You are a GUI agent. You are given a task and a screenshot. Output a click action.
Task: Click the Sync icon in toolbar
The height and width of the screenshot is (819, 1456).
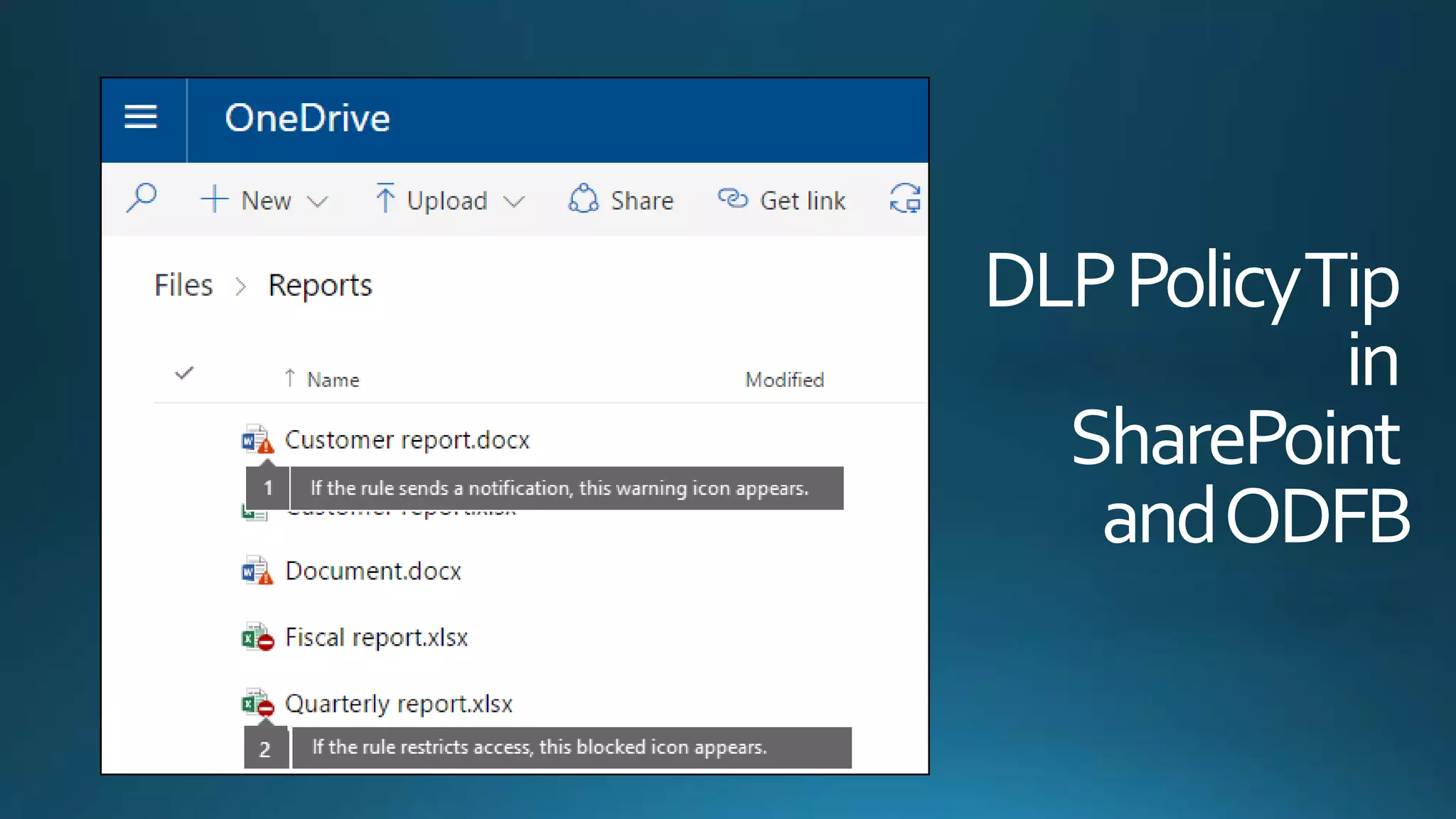(905, 198)
